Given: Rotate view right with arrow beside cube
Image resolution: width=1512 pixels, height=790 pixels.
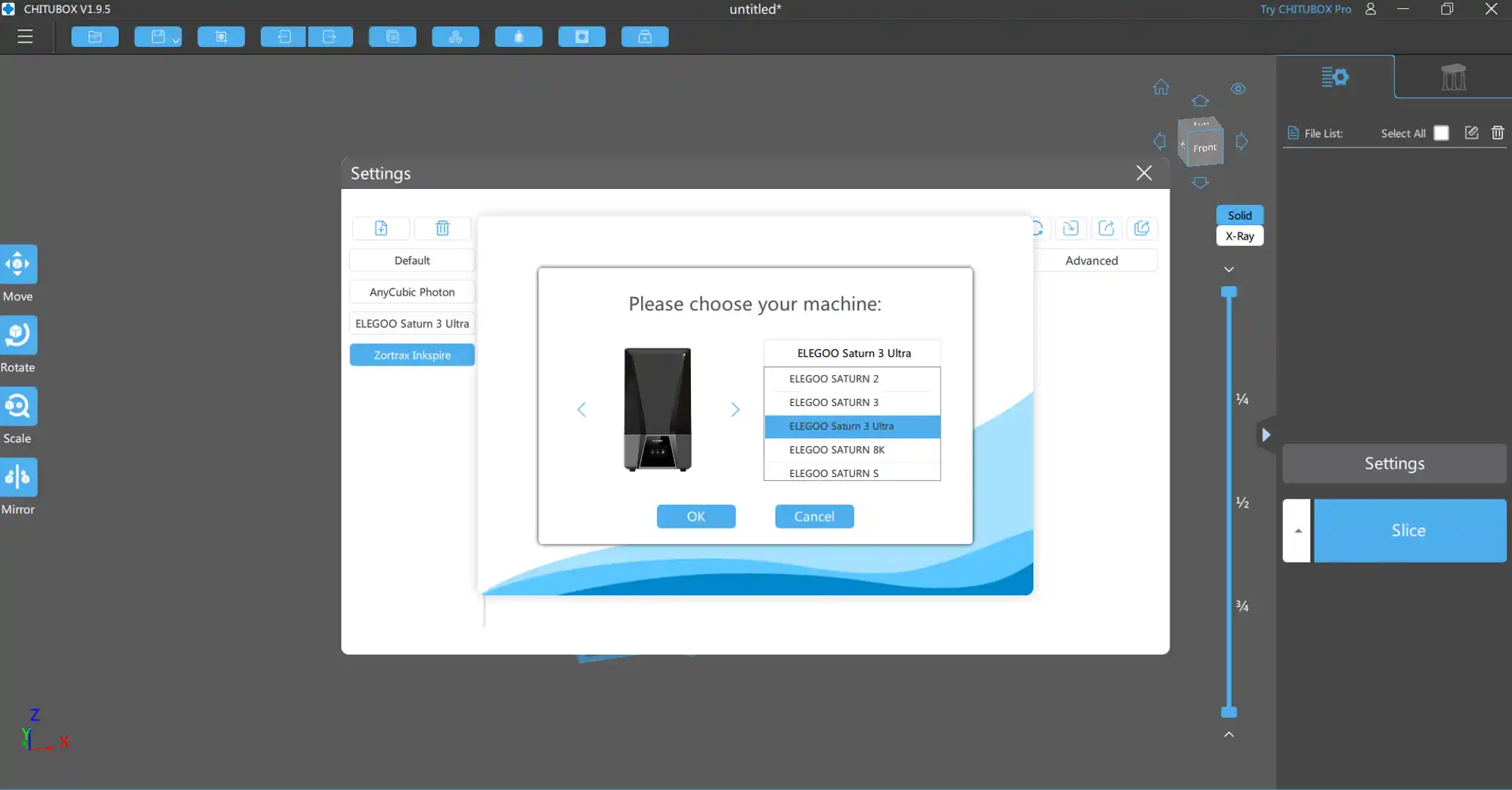Looking at the screenshot, I should pyautogui.click(x=1241, y=141).
